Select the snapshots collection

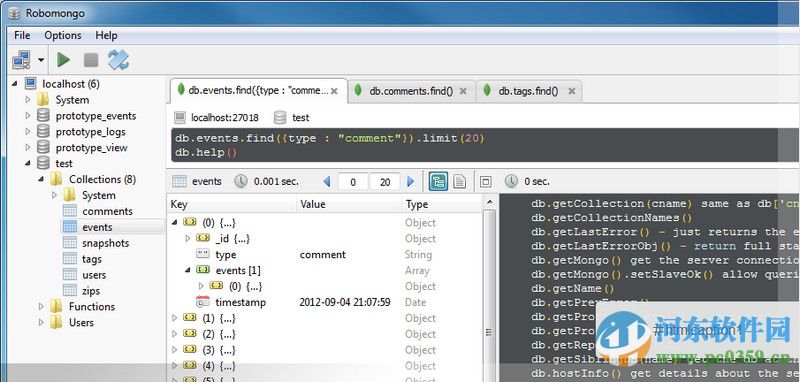pyautogui.click(x=106, y=243)
